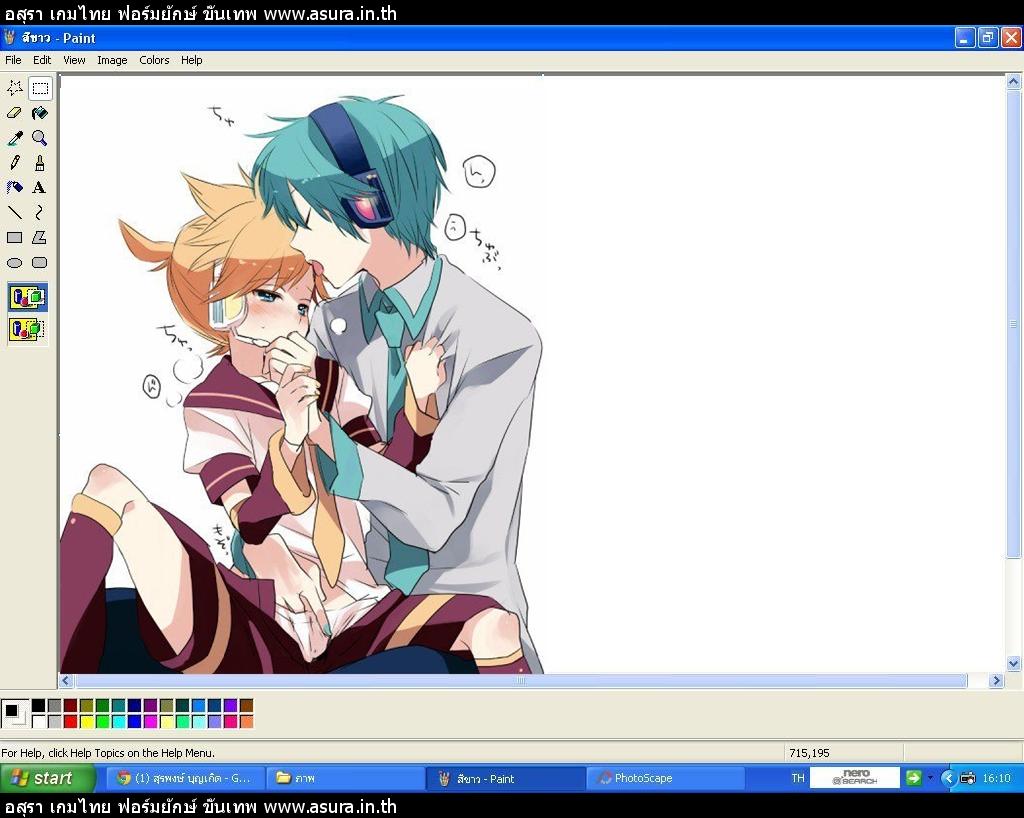Open the Image menu
The width and height of the screenshot is (1024, 818).
[112, 60]
